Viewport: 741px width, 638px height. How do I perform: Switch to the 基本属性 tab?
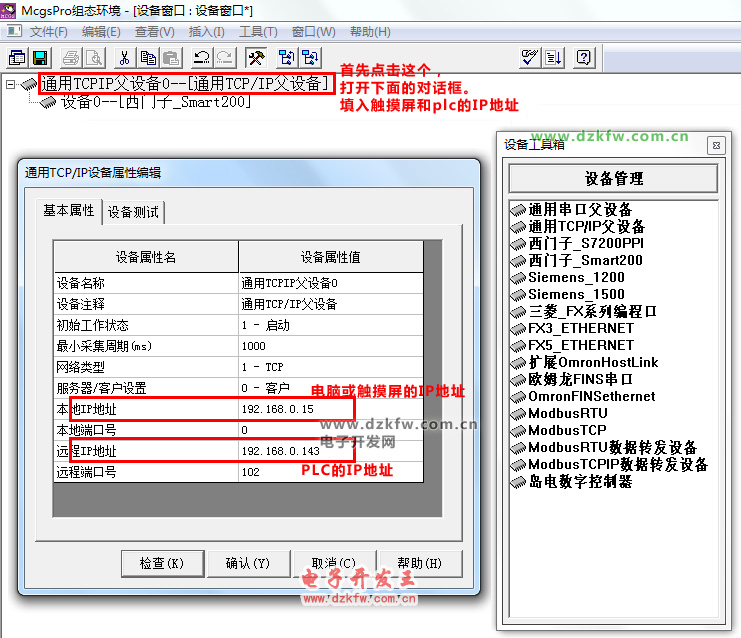tap(69, 211)
